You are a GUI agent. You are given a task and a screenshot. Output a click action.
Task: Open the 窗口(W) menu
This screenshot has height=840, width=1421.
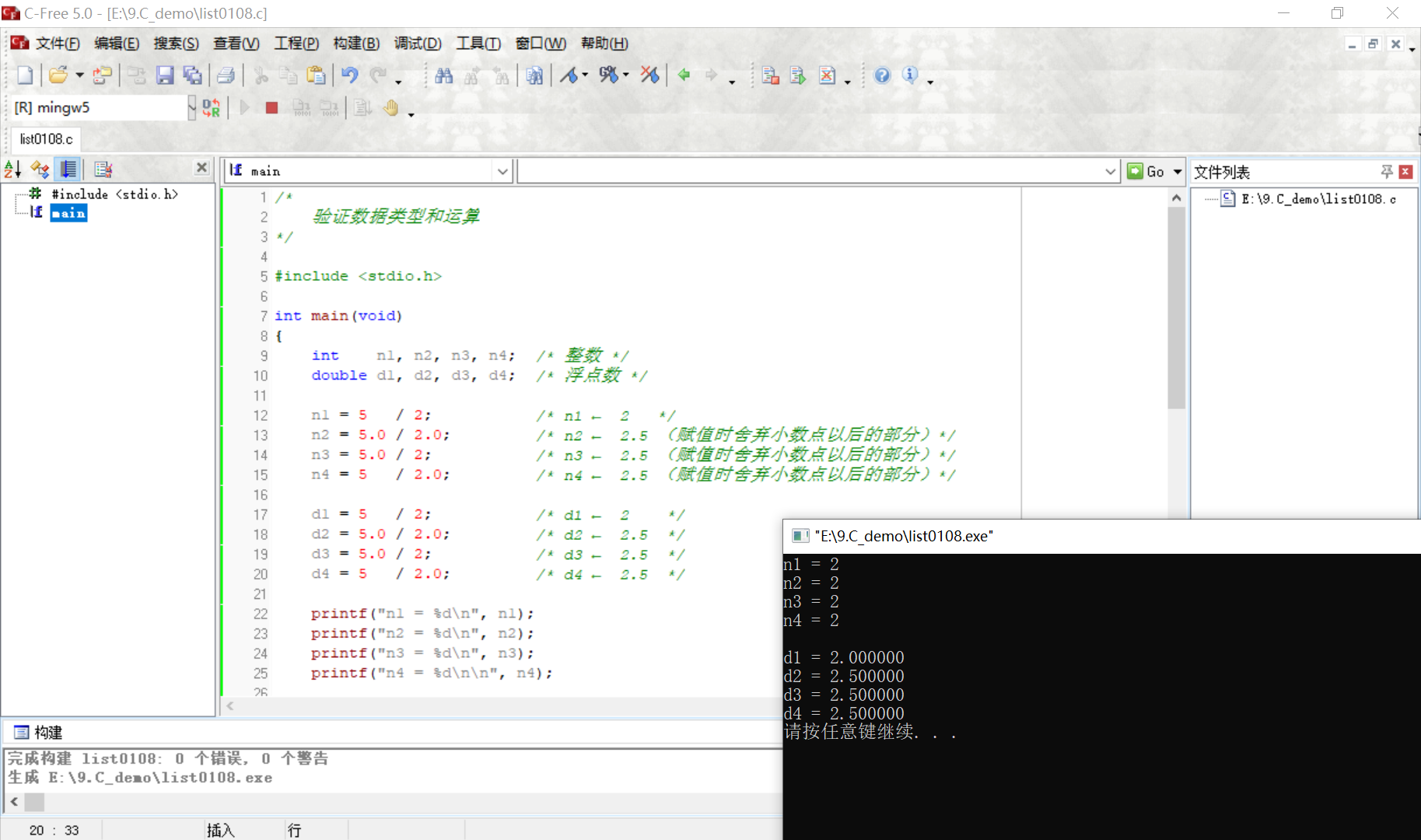tap(541, 44)
